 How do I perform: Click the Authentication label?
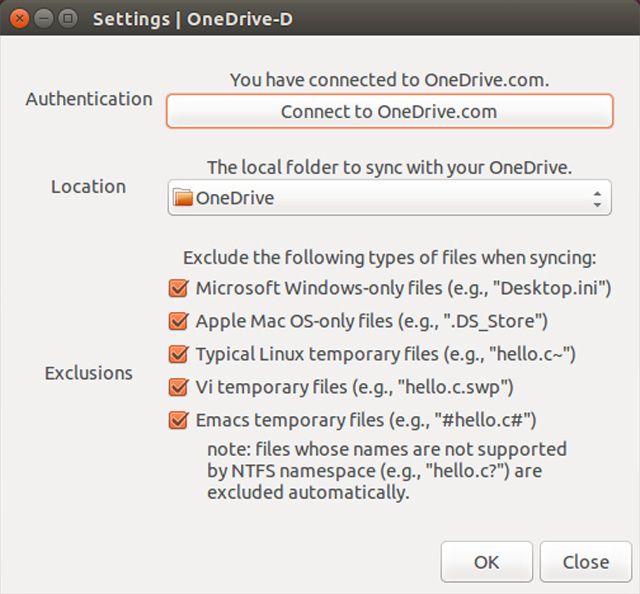point(89,99)
